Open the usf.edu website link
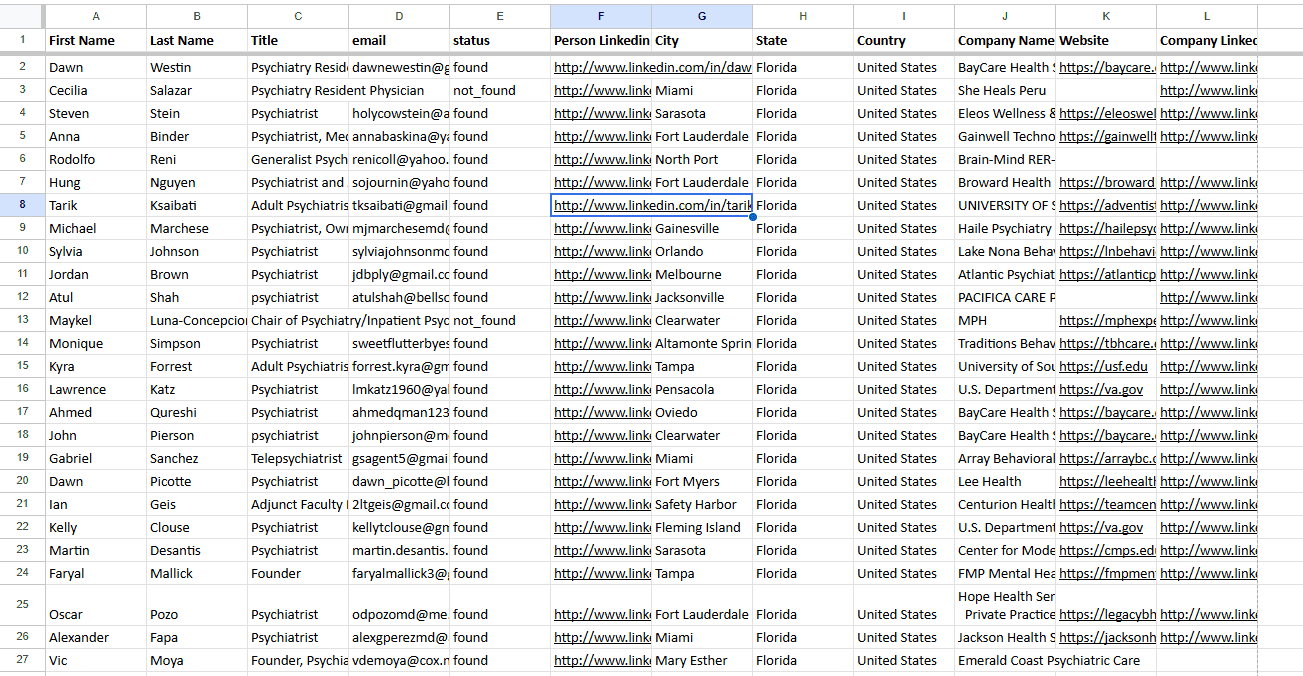 [1103, 367]
